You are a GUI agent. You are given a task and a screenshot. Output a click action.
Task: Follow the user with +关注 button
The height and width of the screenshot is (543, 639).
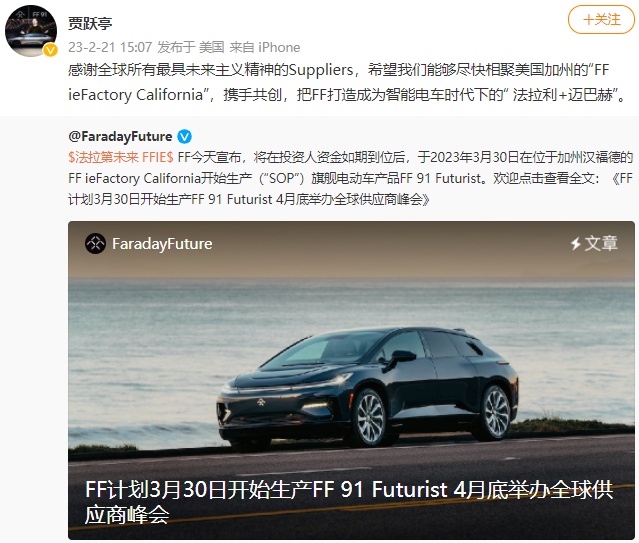(601, 19)
